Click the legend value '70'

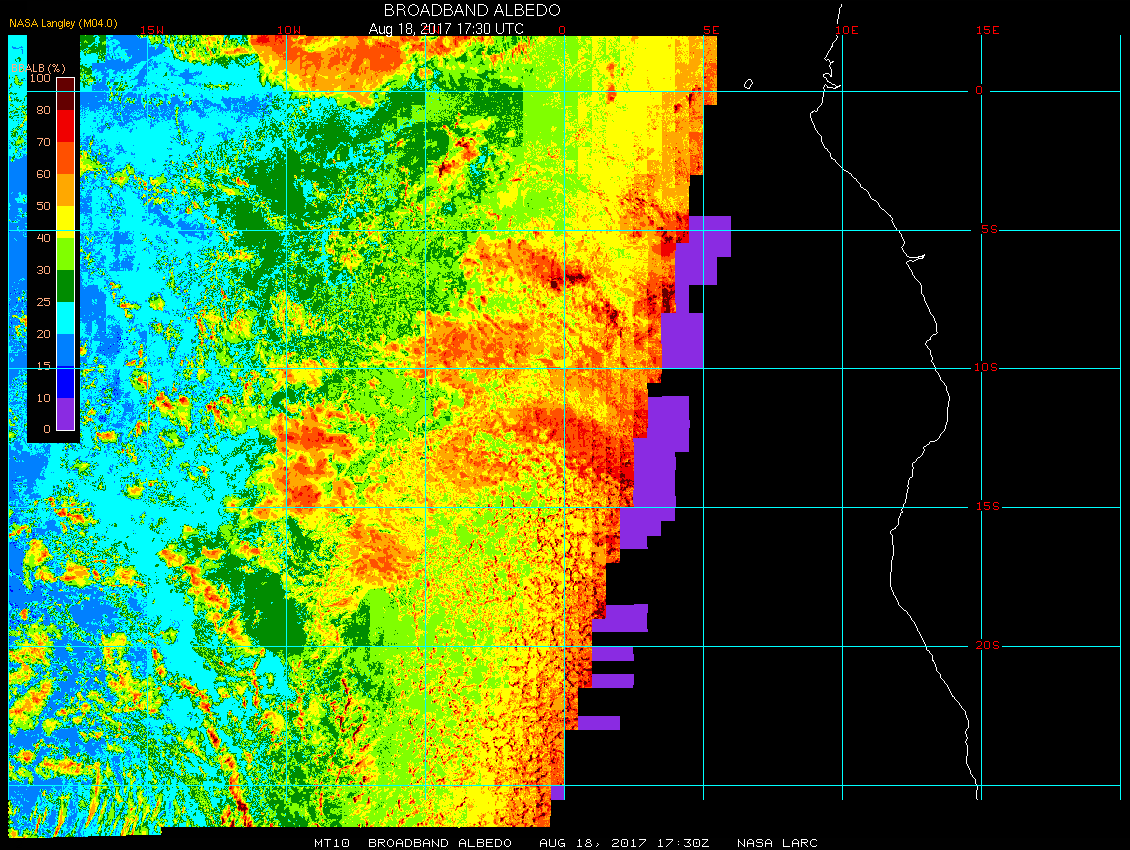(x=43, y=142)
